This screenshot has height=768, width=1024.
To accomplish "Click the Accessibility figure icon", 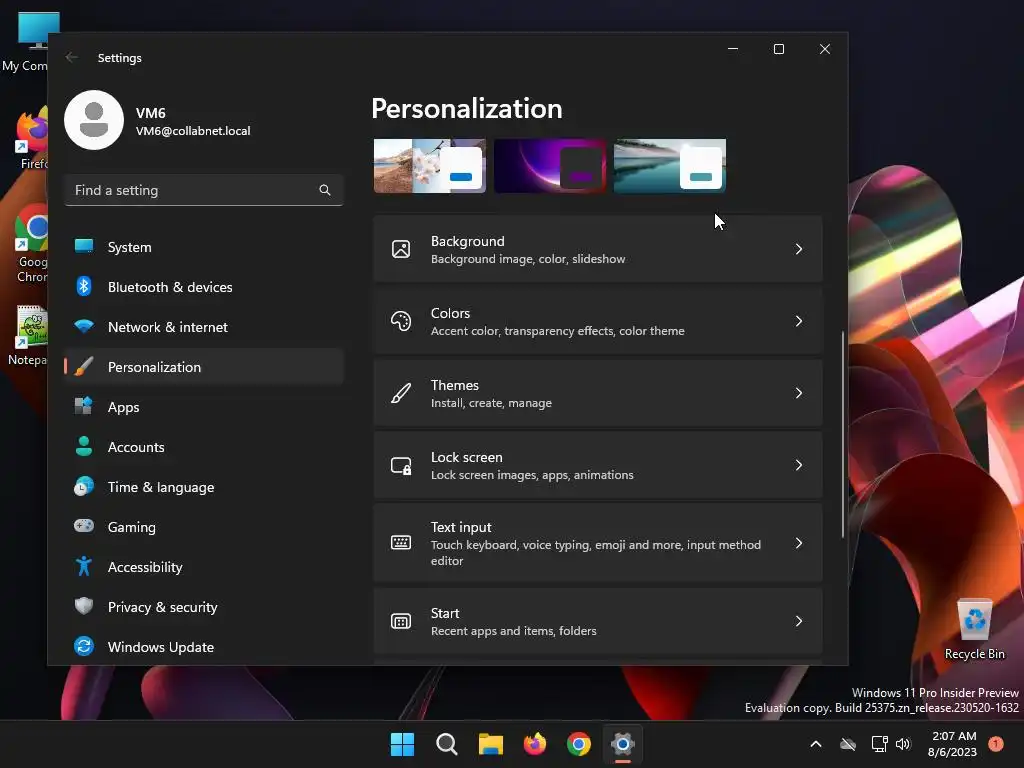I will tap(84, 566).
